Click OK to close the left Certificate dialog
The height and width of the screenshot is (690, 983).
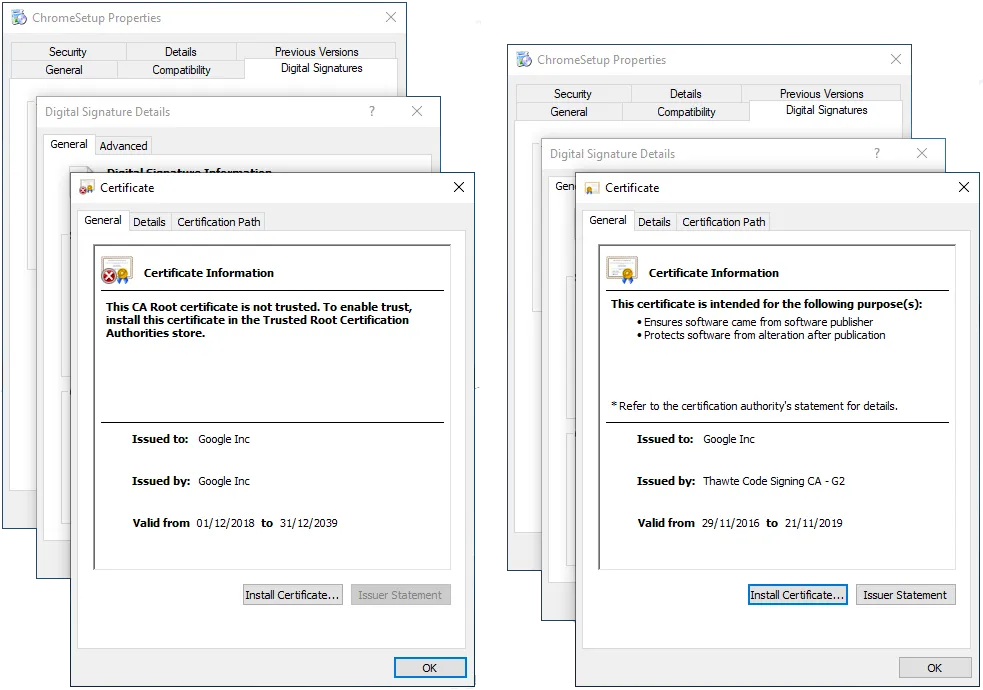[430, 667]
